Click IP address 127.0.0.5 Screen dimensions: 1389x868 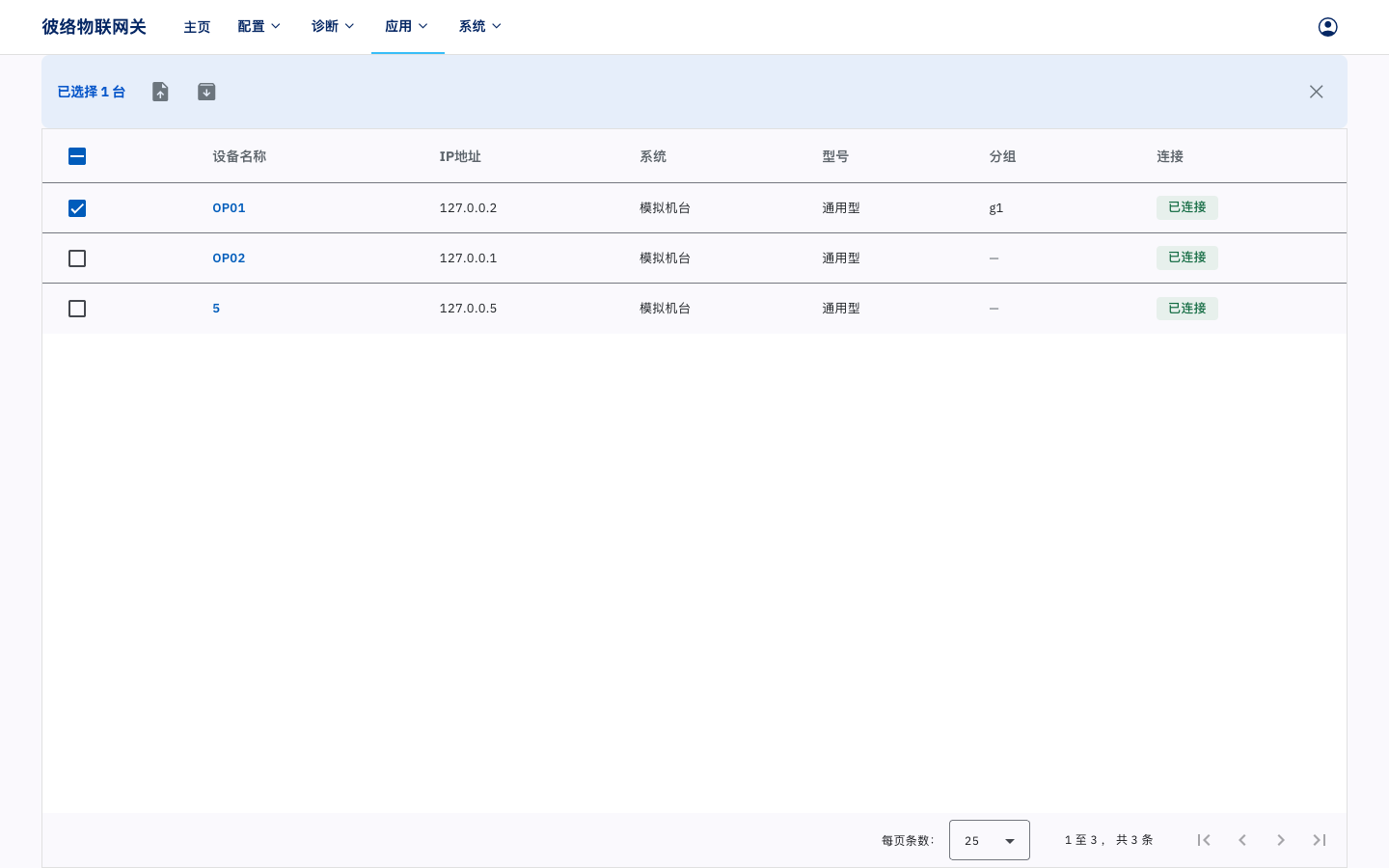[468, 309]
